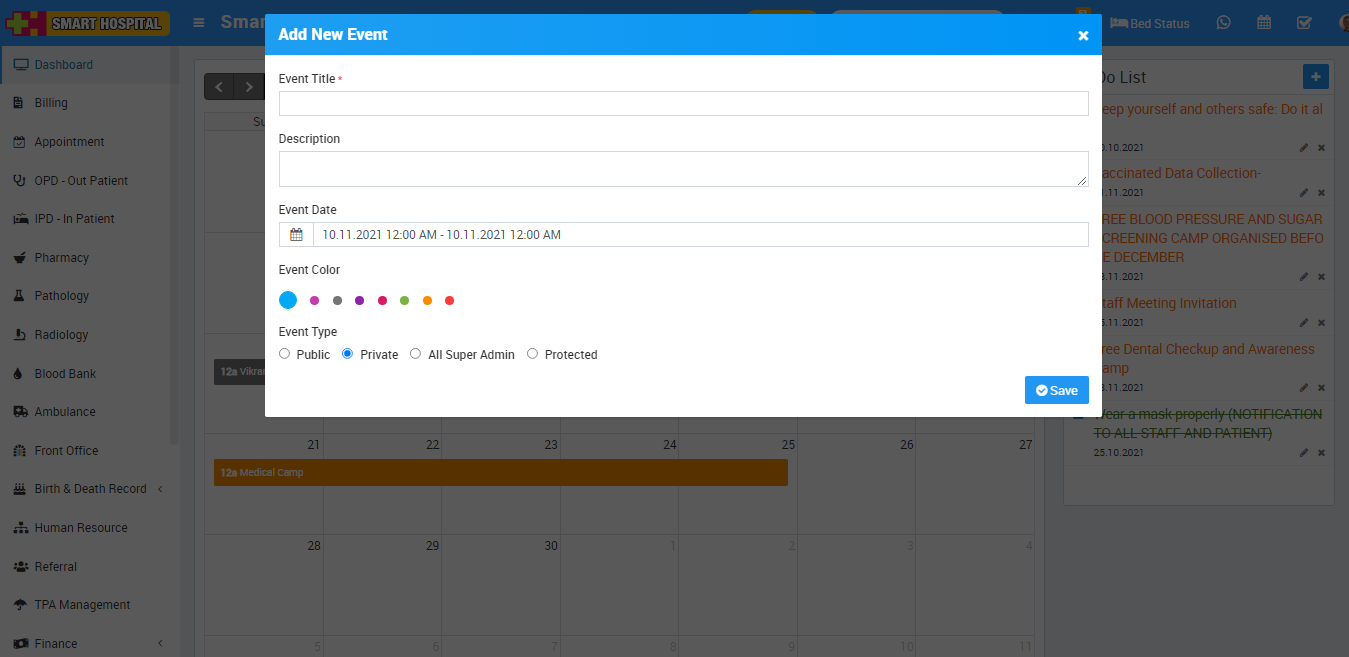Open the Medical Camp calendar event
1349x657 pixels.
[x=500, y=472]
